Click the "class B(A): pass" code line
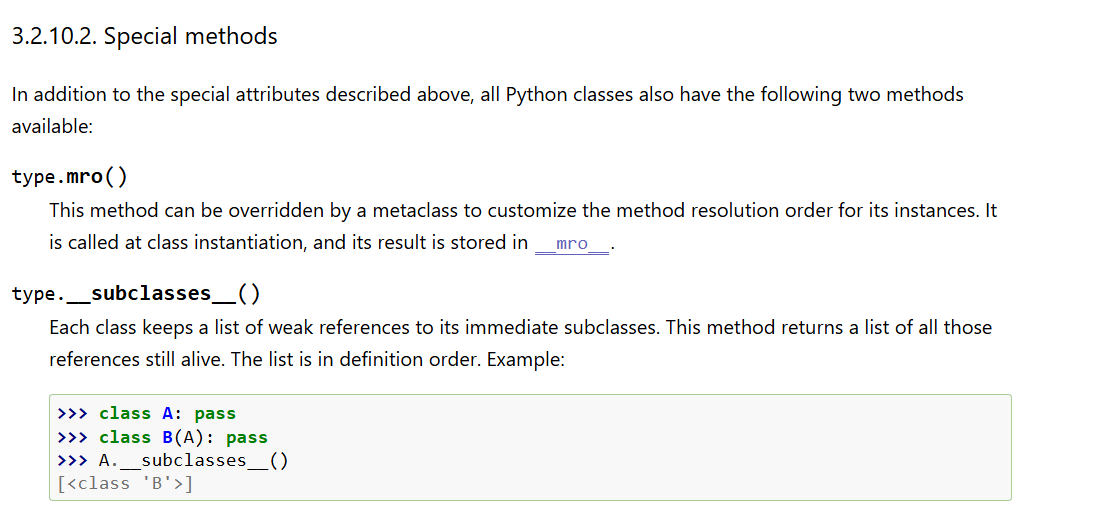 click(x=183, y=437)
